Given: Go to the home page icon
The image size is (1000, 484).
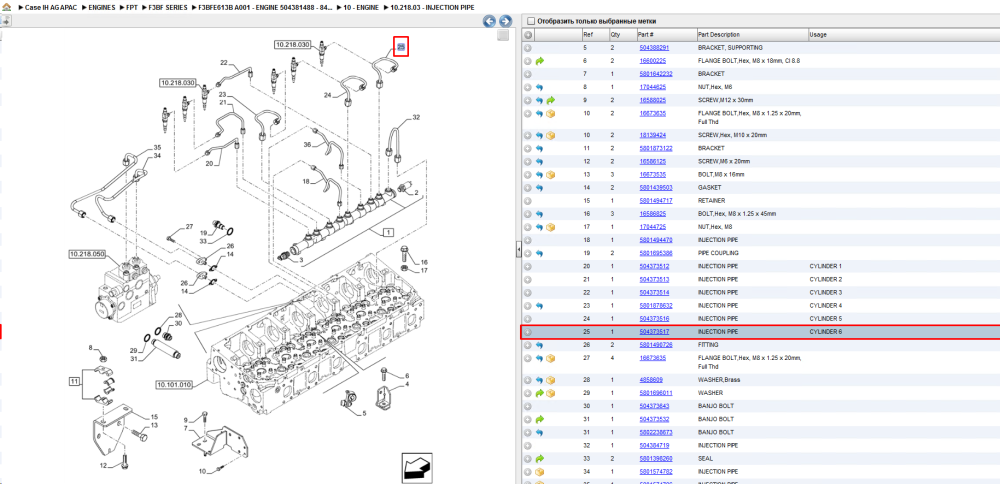Looking at the screenshot, I should 7,7.
